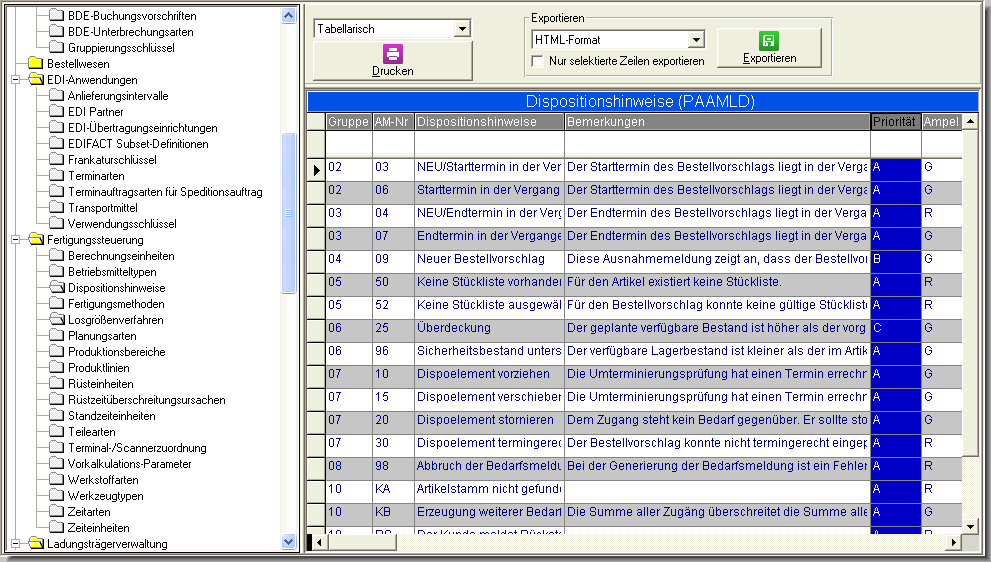Click the tree panel scroll down arrow
The height and width of the screenshot is (562, 991).
pos(289,542)
